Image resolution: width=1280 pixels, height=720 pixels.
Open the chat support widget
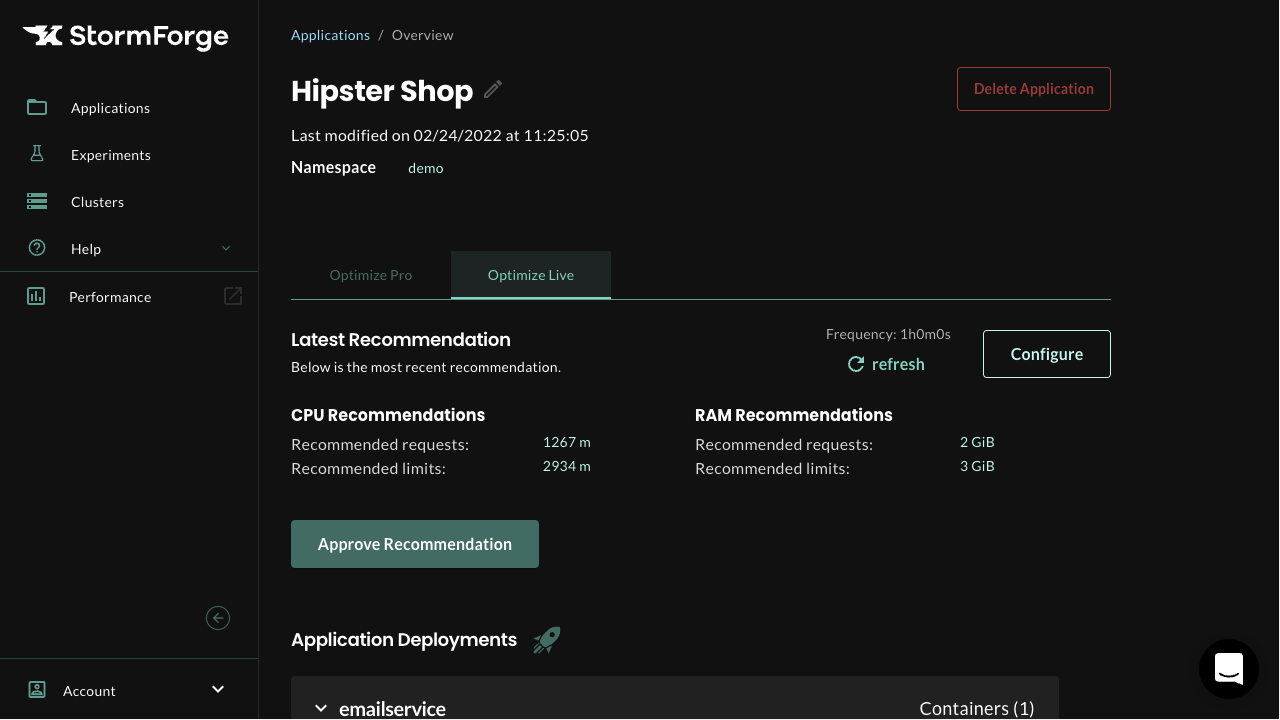tap(1229, 669)
